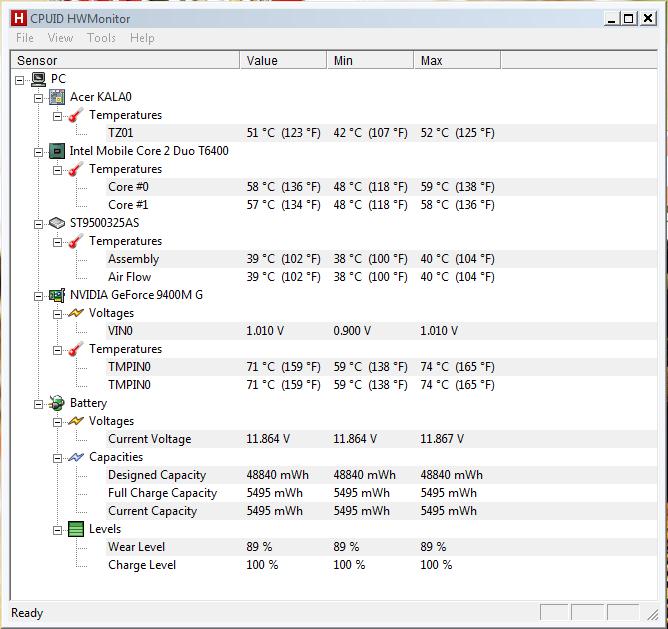Viewport: 668px width, 629px height.
Task: Select the Designed Capacity row
Action: tap(381, 475)
